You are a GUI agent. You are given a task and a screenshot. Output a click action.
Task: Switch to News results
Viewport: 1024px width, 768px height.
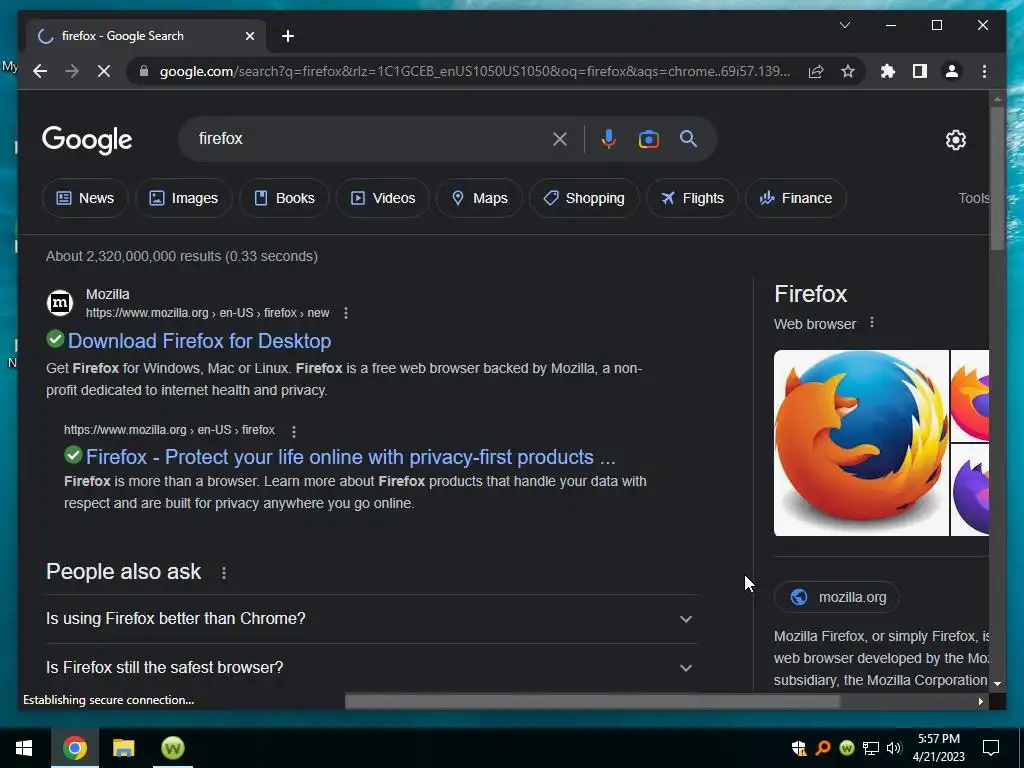pyautogui.click(x=85, y=198)
